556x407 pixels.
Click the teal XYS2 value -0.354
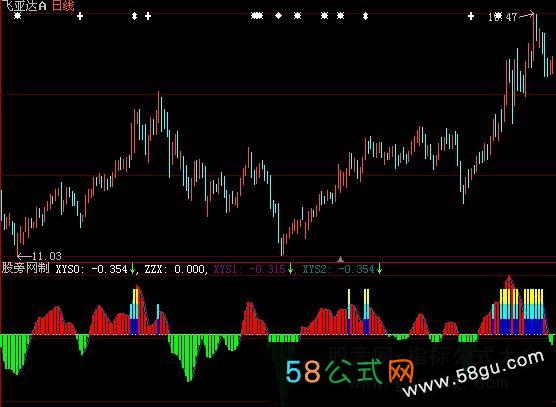point(356,269)
